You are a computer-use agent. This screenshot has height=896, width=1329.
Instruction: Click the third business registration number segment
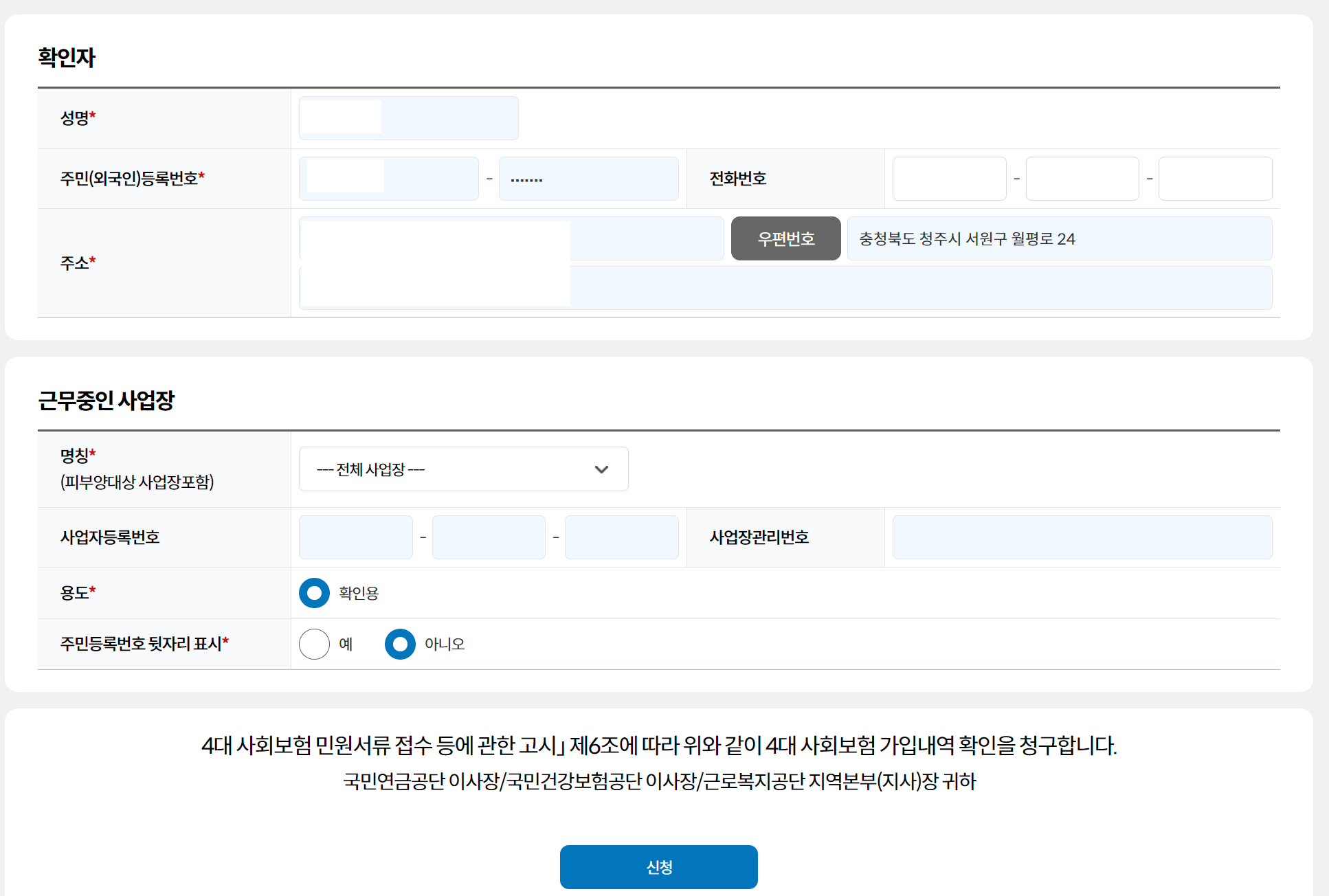pyautogui.click(x=621, y=537)
